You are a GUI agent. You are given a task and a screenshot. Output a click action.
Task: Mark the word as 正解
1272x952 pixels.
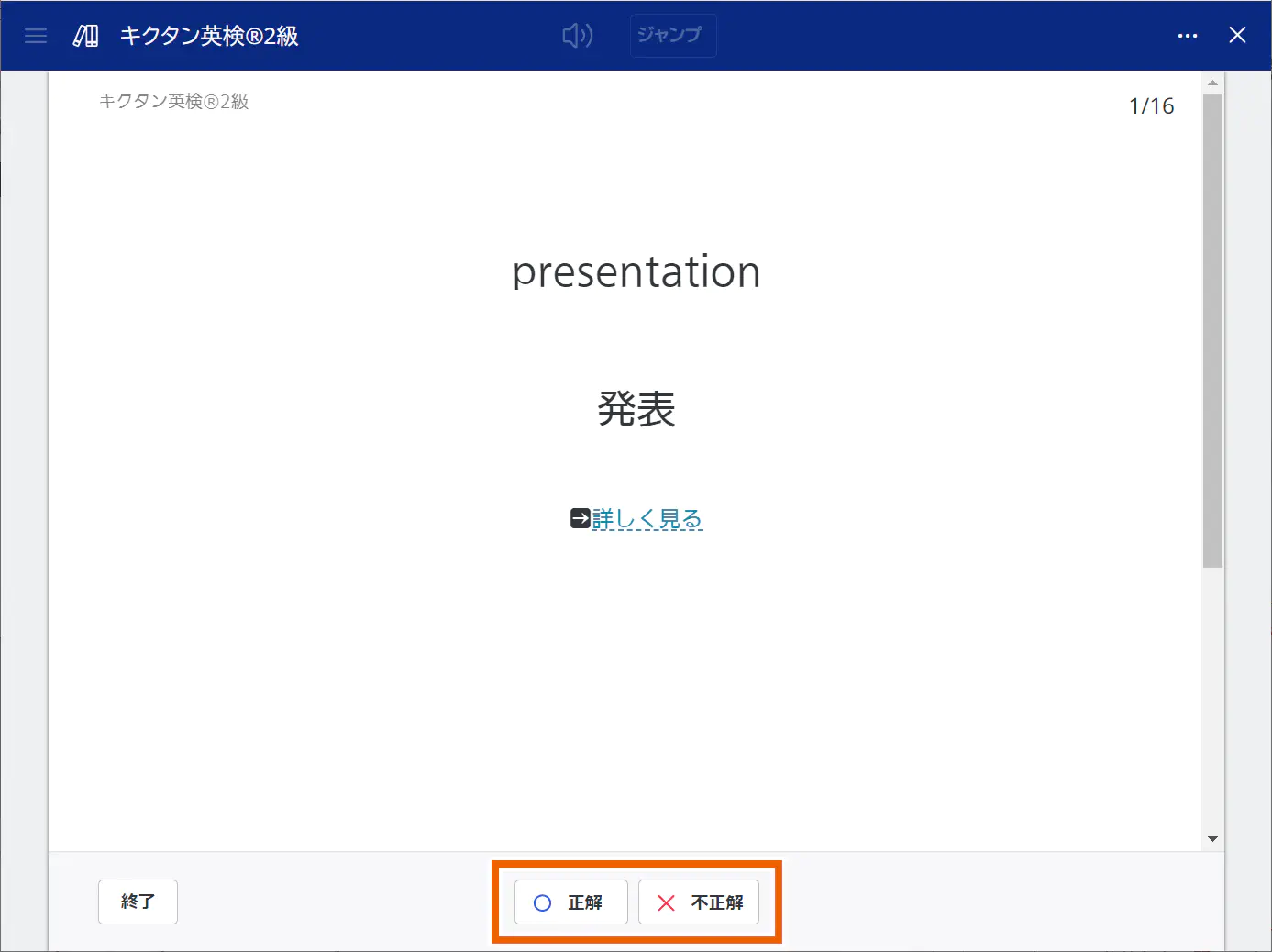[570, 902]
